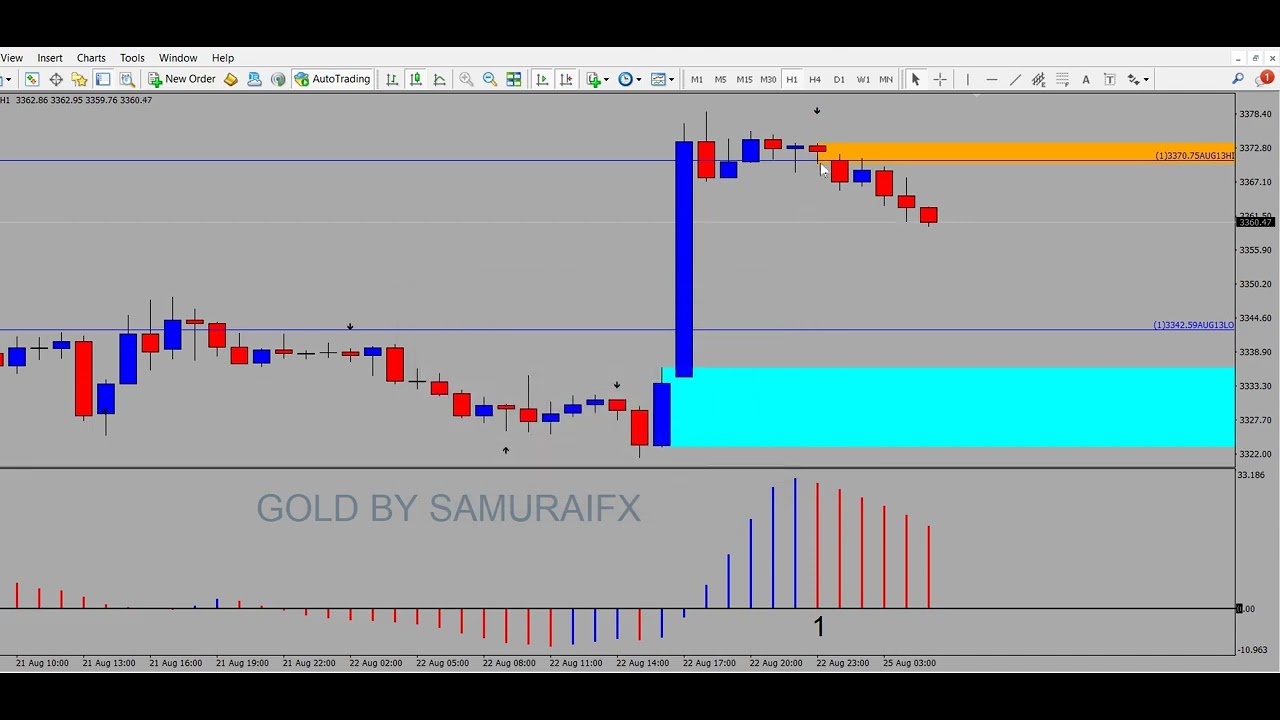Open the Navigator star-folder icon
This screenshot has height=720, width=1280.
tap(79, 79)
